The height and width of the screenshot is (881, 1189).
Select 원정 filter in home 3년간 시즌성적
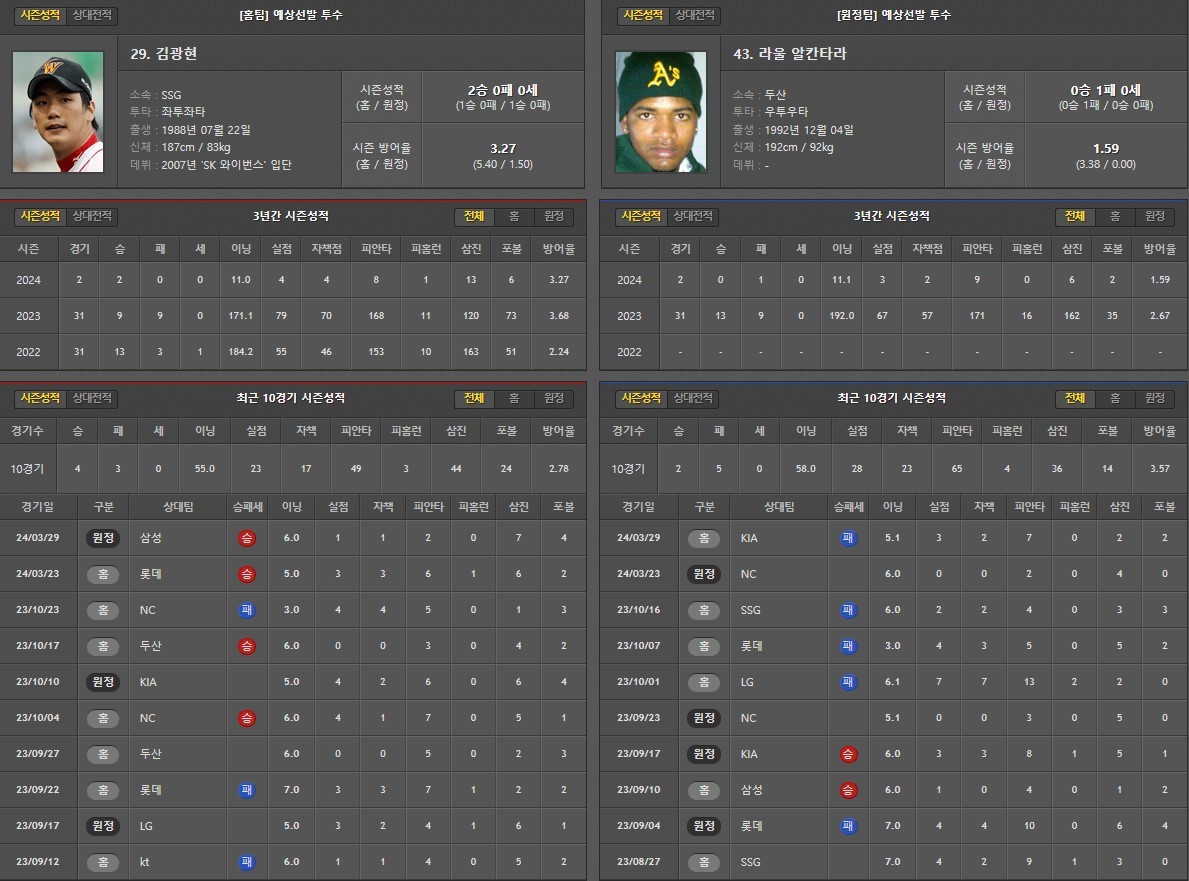tap(554, 217)
